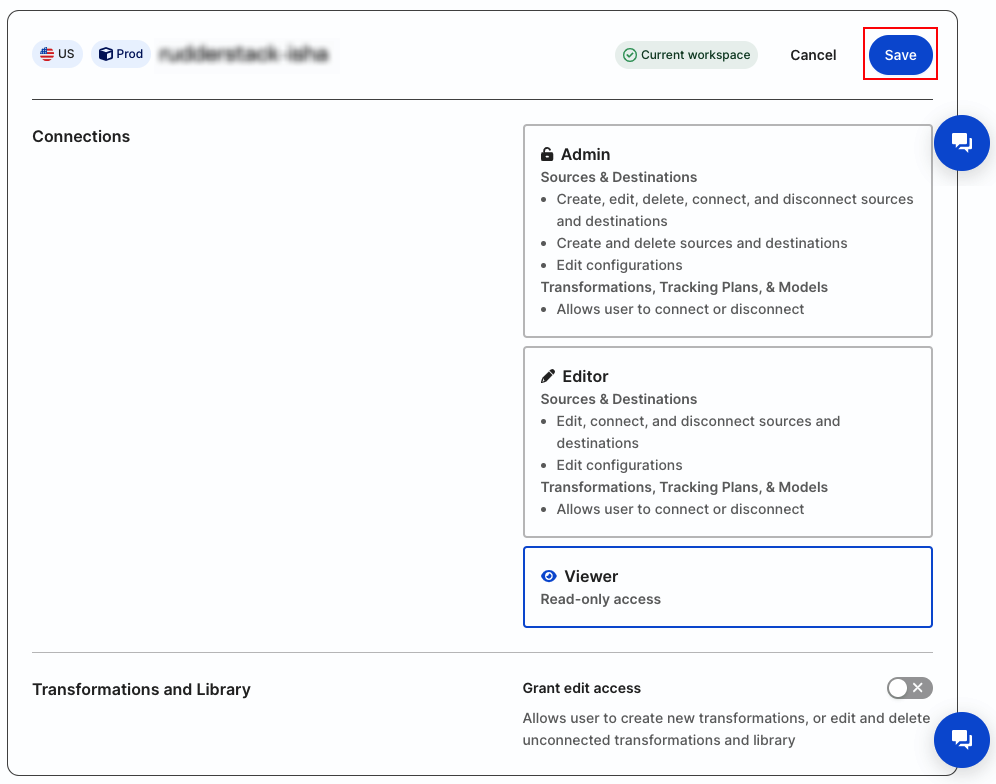Viewport: 996px width, 784px height.
Task: Click Create and delete sources and destinations
Action: tap(701, 243)
